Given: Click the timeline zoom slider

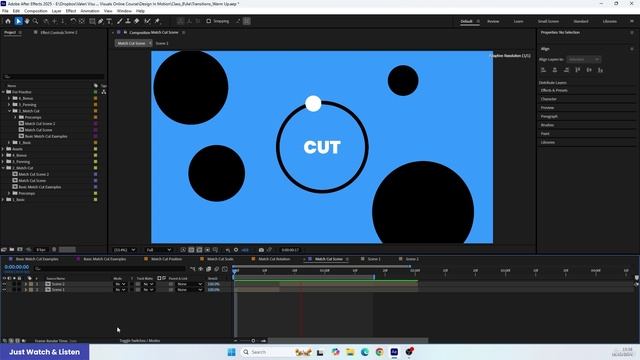Looking at the screenshot, I should tap(253, 340).
